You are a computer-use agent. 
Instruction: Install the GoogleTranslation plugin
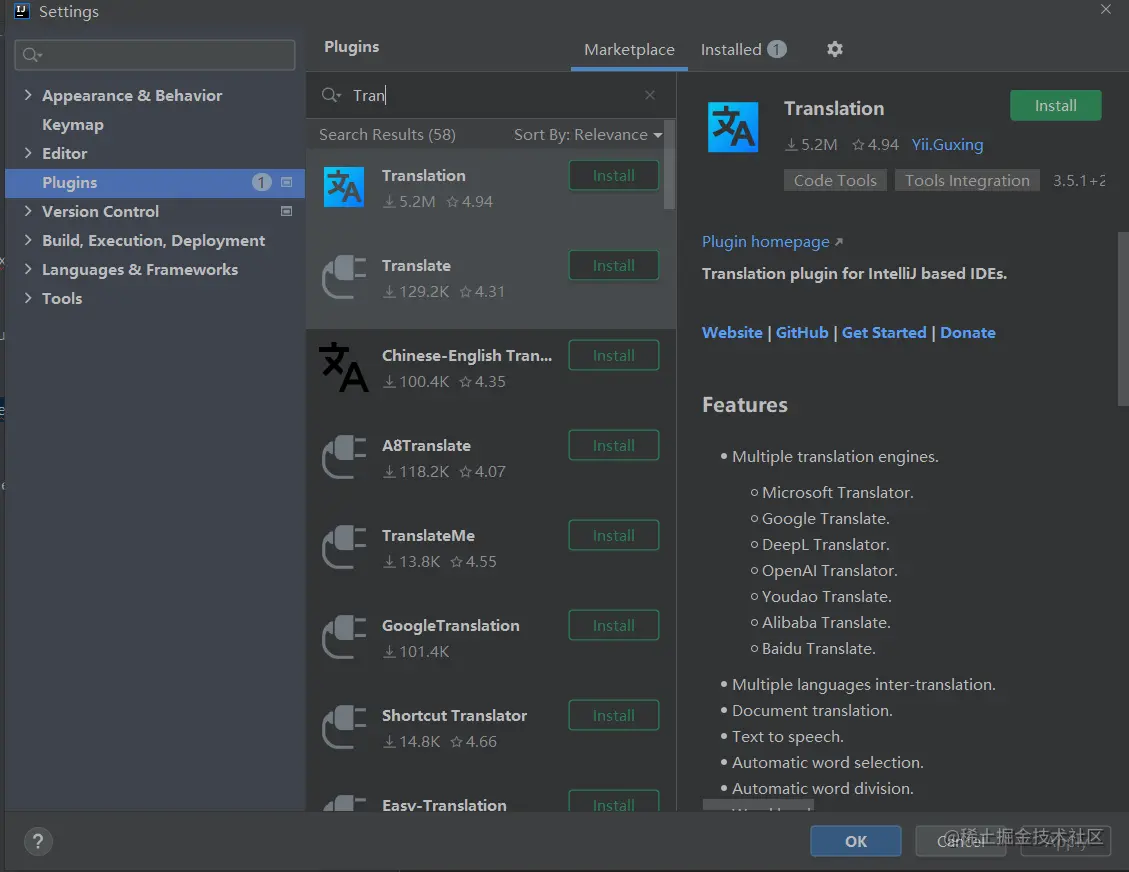613,626
